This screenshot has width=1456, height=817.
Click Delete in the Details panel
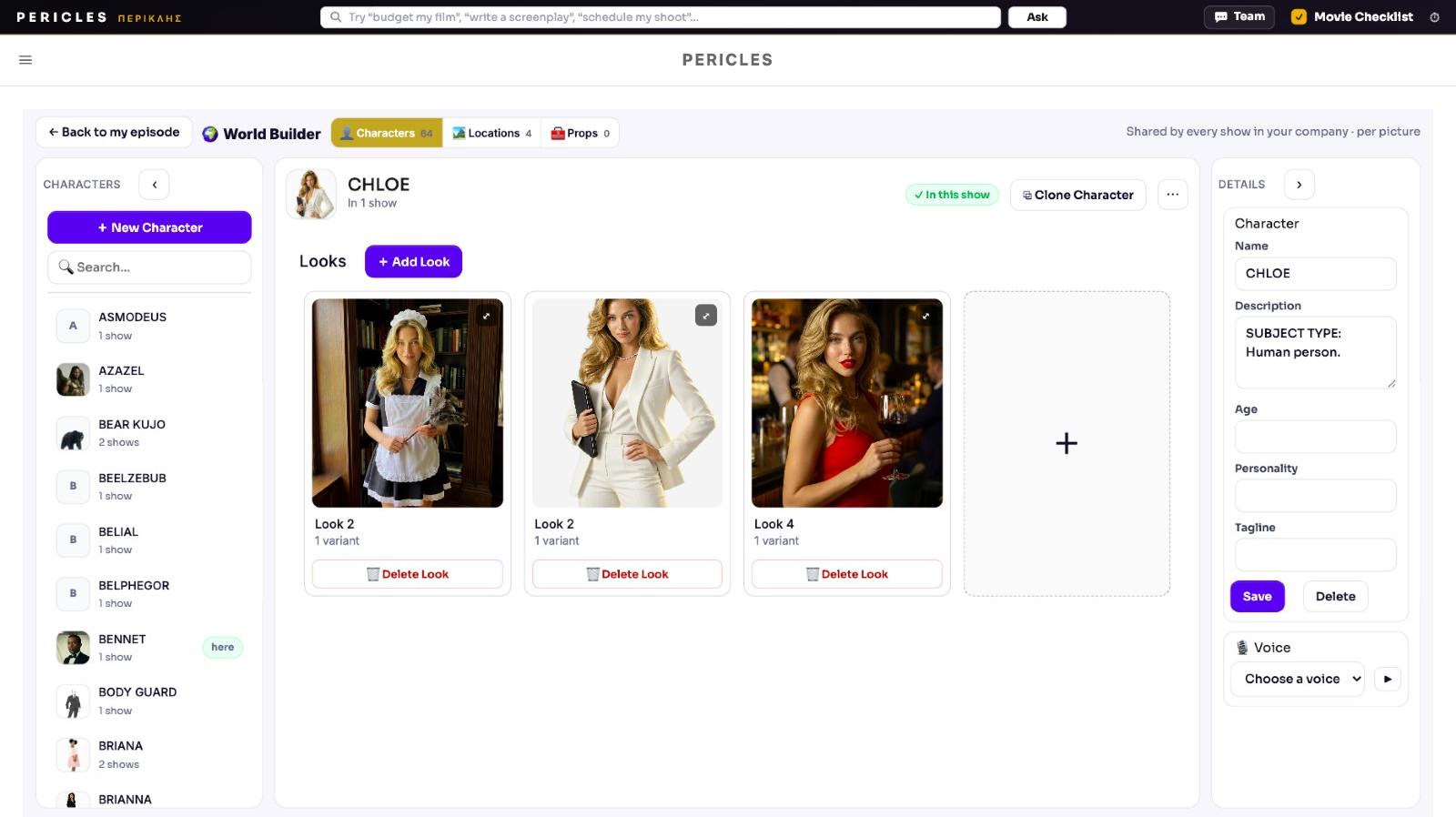coord(1335,597)
